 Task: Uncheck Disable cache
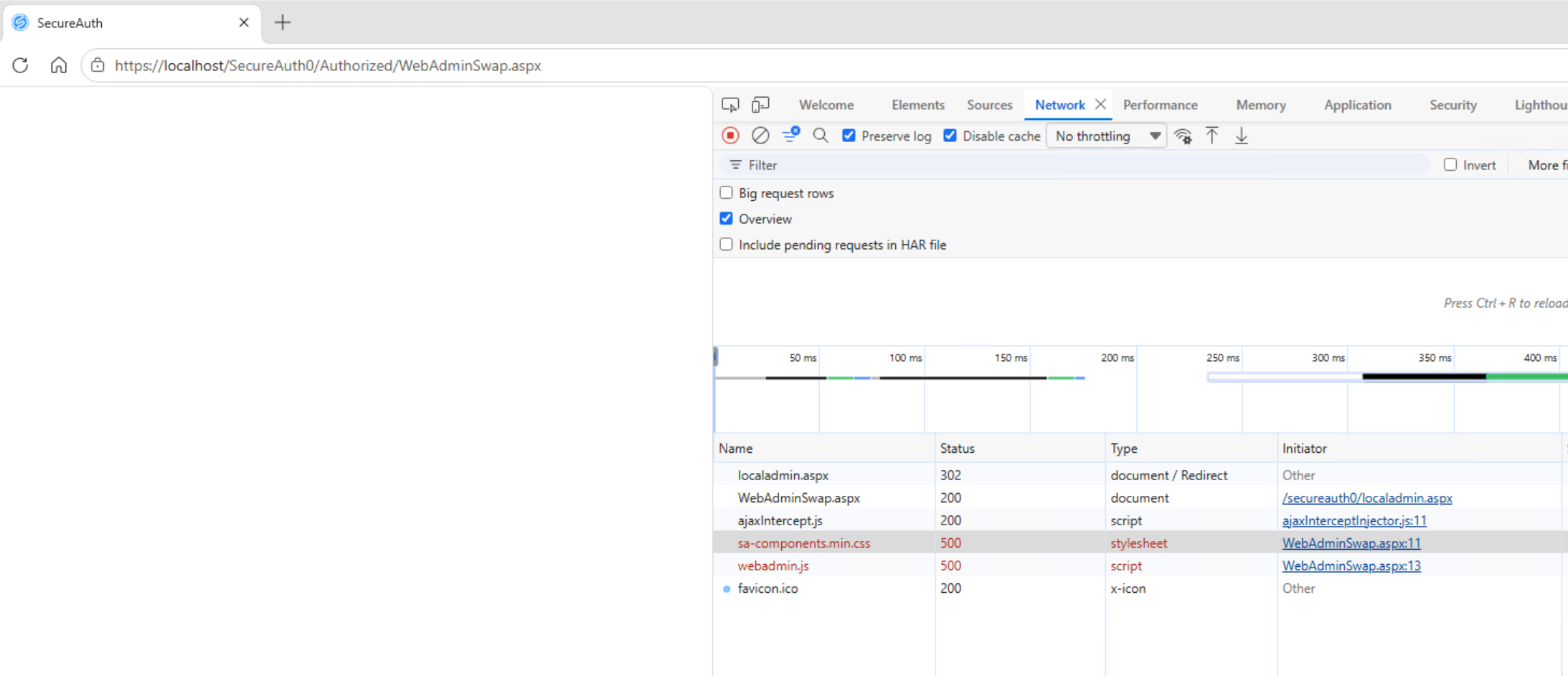pyautogui.click(x=950, y=136)
